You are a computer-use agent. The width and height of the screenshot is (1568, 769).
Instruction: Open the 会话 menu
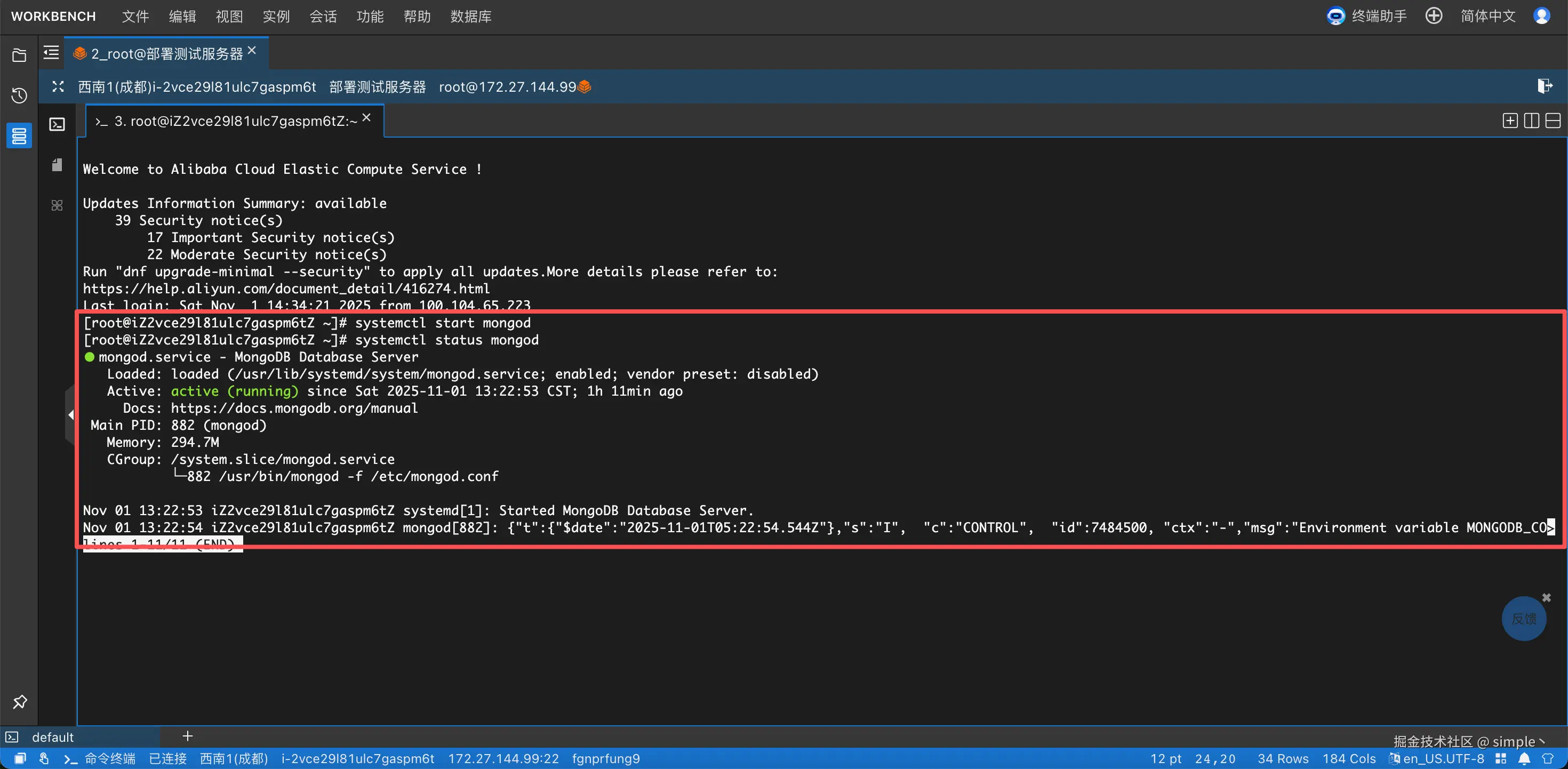323,17
